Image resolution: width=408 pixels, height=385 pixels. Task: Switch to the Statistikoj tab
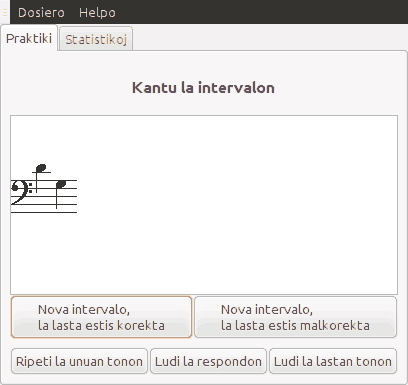[x=96, y=39]
